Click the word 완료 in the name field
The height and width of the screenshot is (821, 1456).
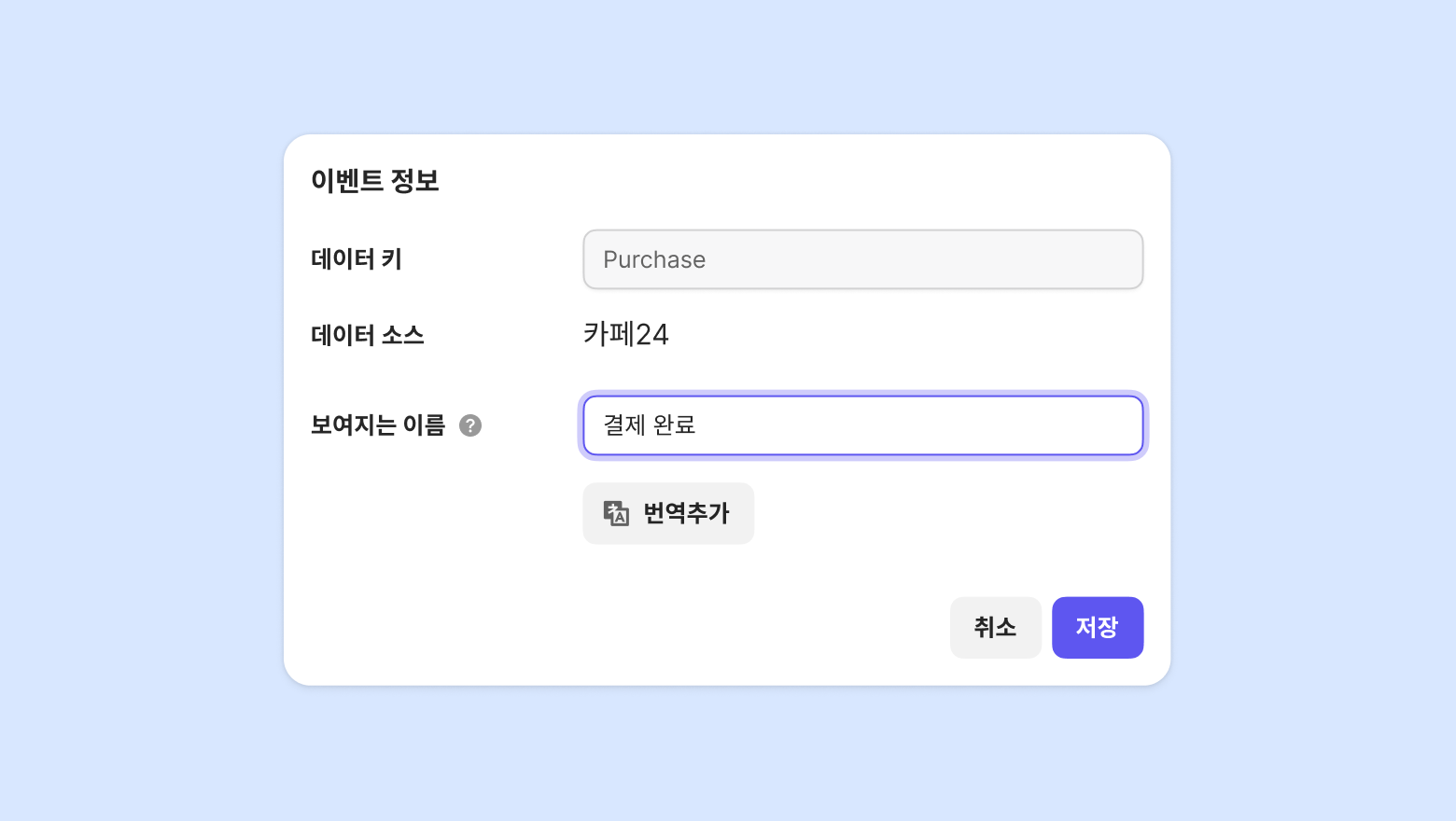(674, 425)
